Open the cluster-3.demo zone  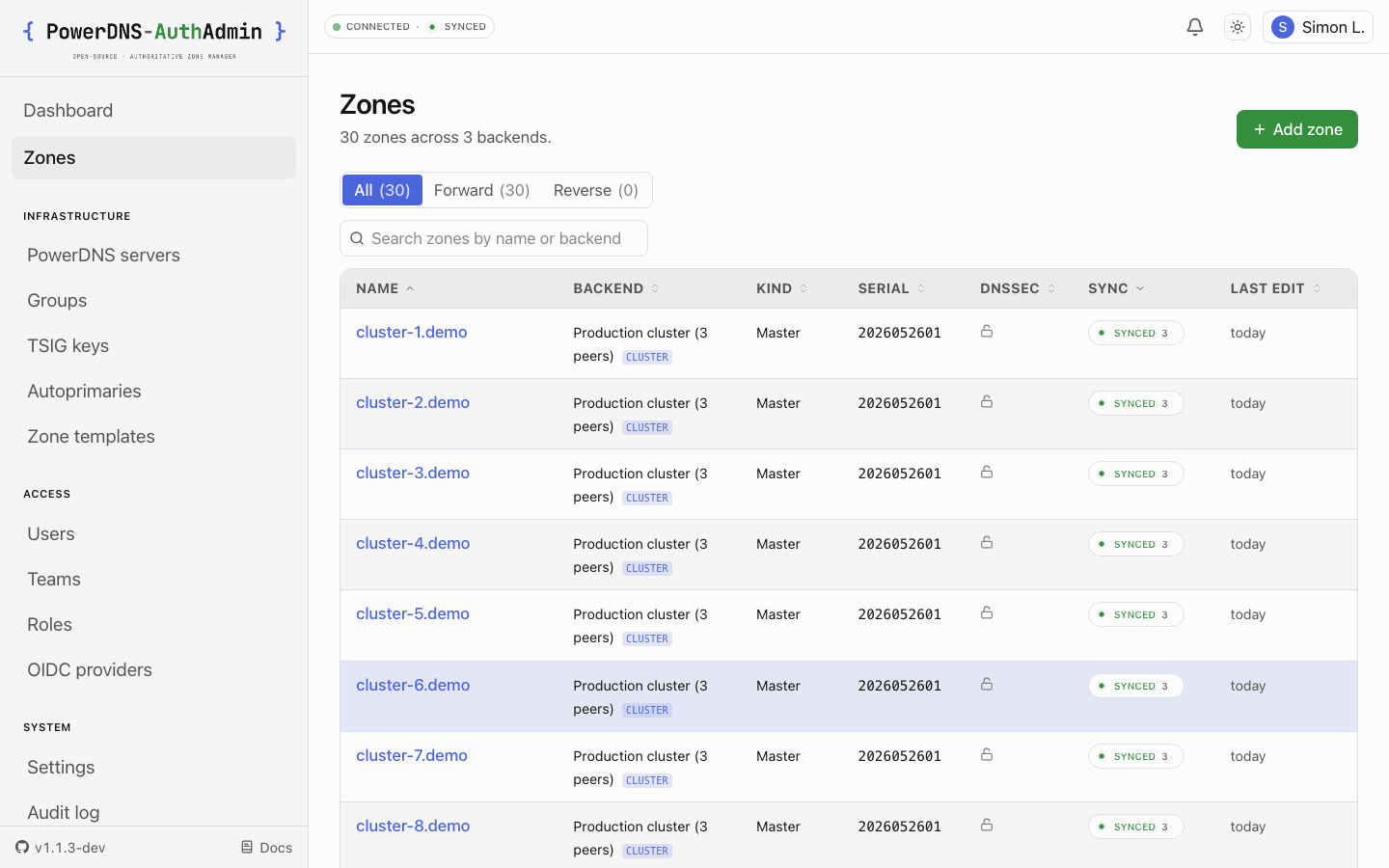413,473
